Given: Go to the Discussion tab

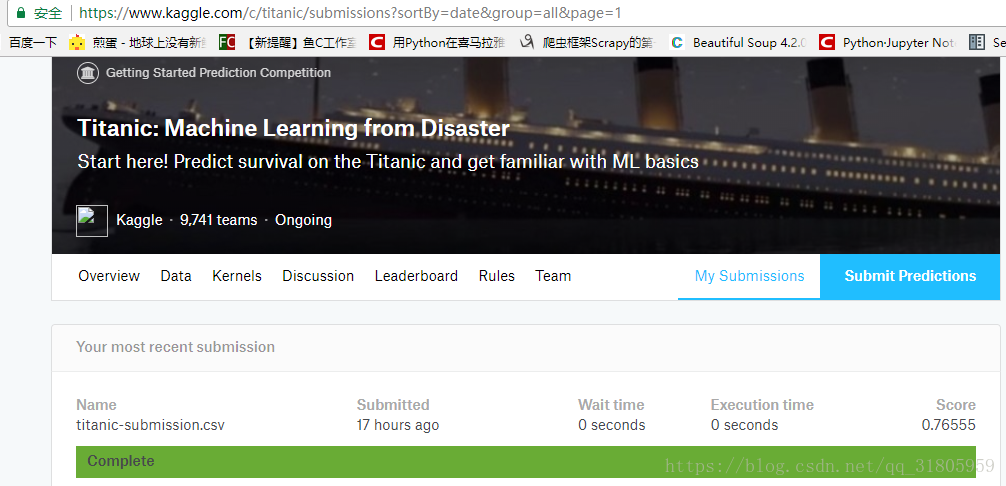Looking at the screenshot, I should pyautogui.click(x=318, y=276).
